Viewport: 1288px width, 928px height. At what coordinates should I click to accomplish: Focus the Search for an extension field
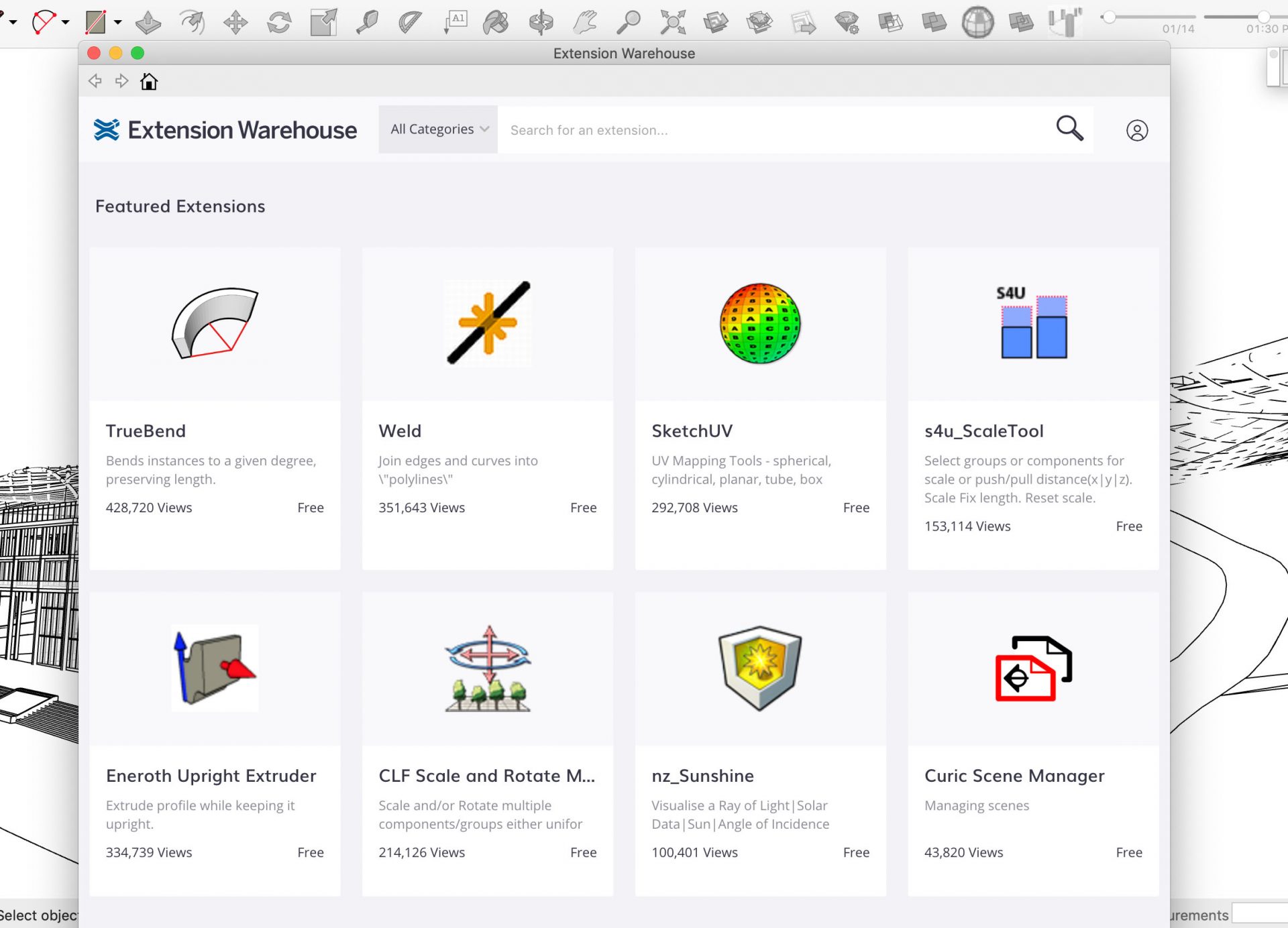pos(771,130)
